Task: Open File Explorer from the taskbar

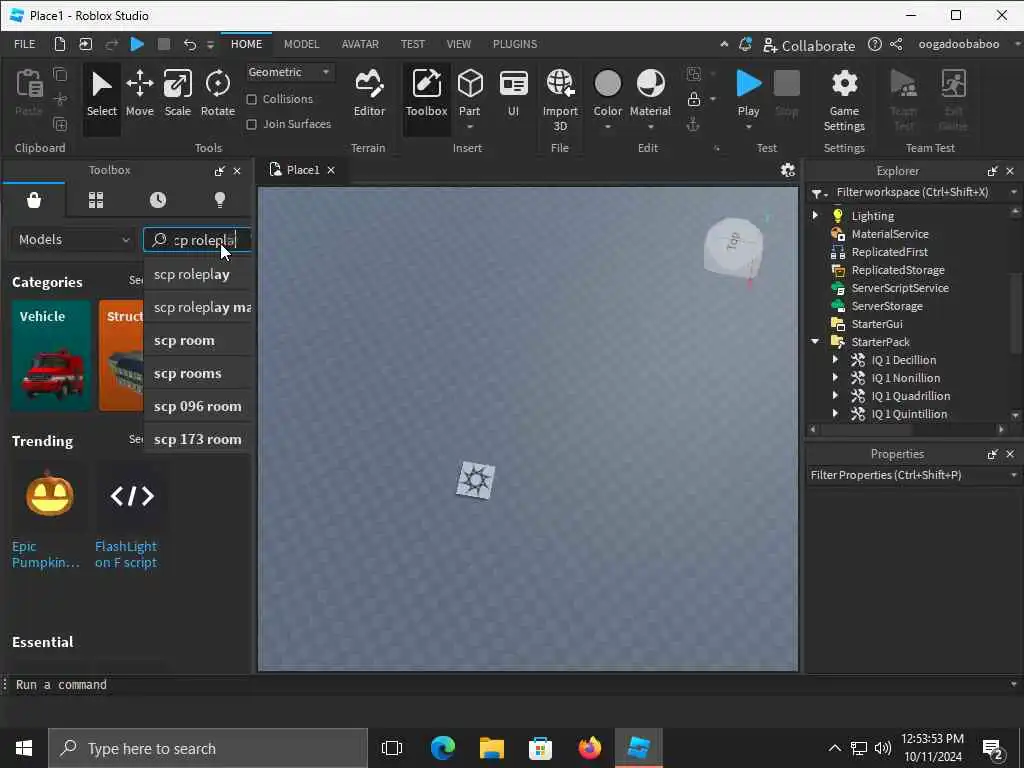Action: (x=491, y=748)
